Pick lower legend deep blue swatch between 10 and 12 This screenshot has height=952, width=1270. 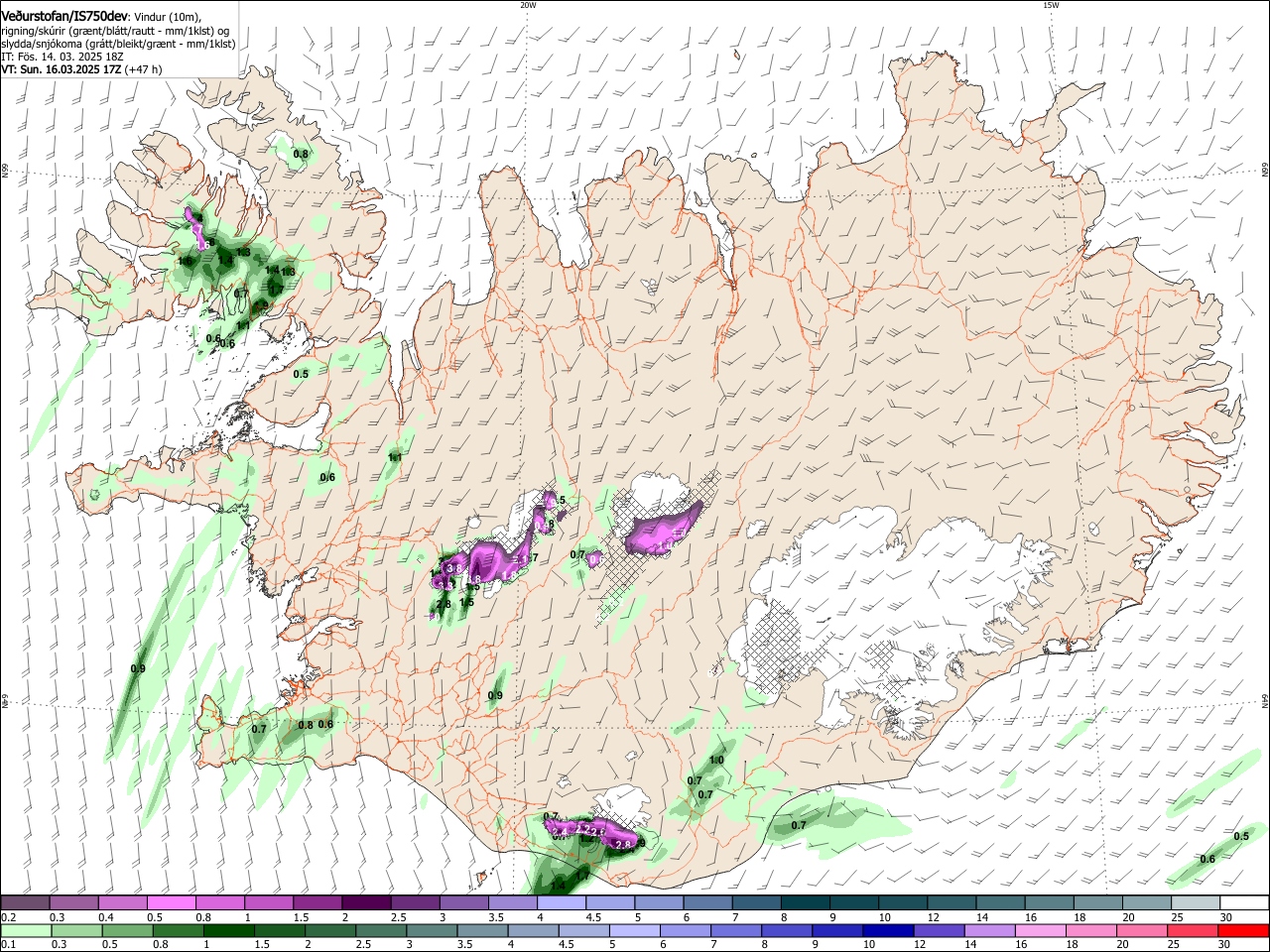point(889,930)
